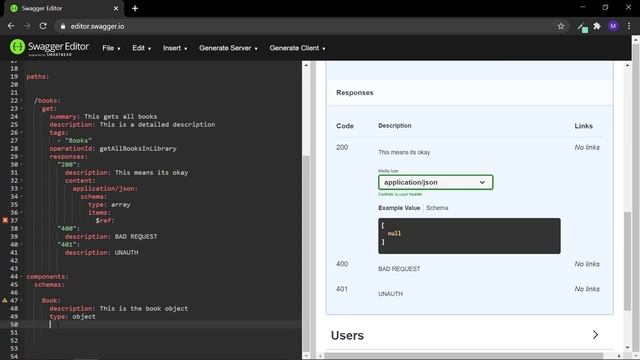Click the paths key on line 19
640x360 pixels.
(38, 76)
